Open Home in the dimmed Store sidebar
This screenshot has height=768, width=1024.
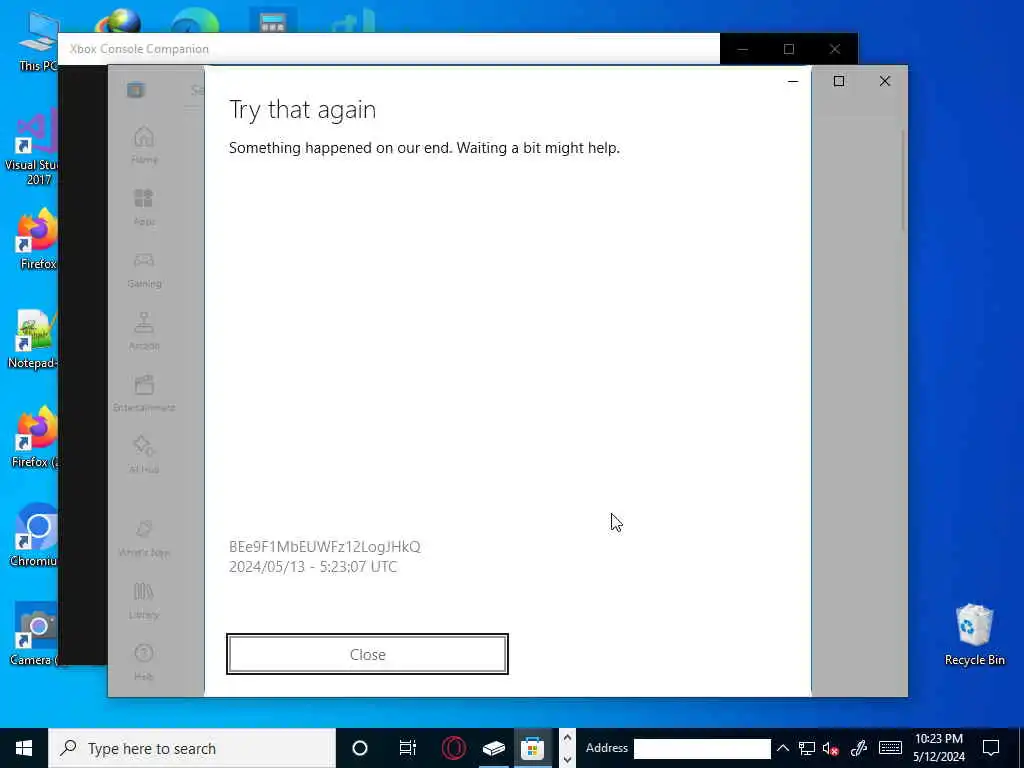(x=144, y=146)
